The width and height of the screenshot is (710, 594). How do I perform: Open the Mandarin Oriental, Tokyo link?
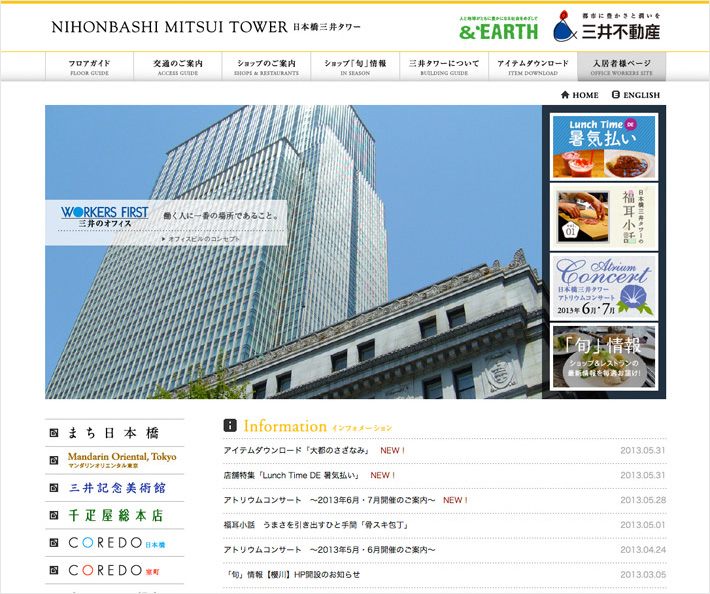(x=114, y=460)
